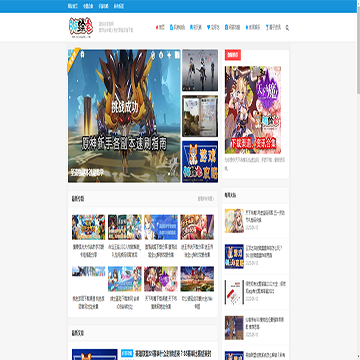Click the third link in the blue top bar

click(x=104, y=6)
